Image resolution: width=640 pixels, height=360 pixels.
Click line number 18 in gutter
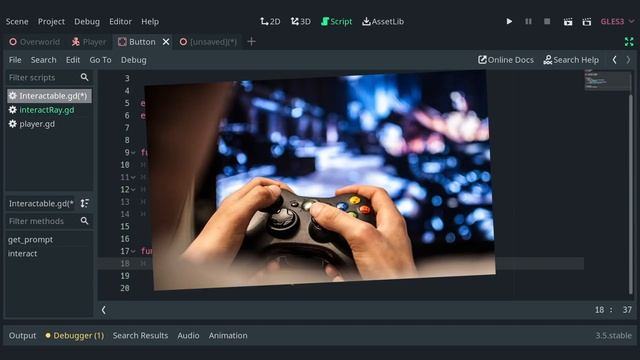125,263
